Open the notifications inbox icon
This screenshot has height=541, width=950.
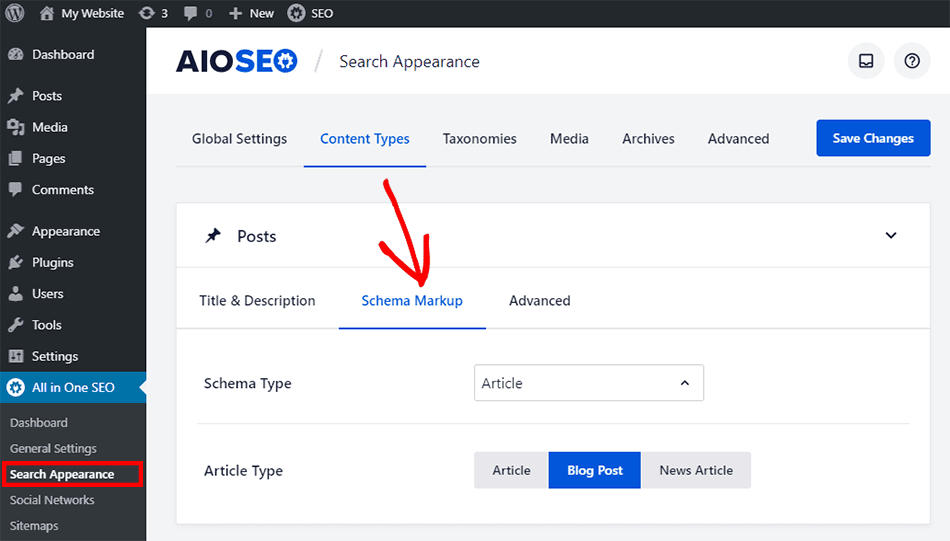pyautogui.click(x=866, y=61)
